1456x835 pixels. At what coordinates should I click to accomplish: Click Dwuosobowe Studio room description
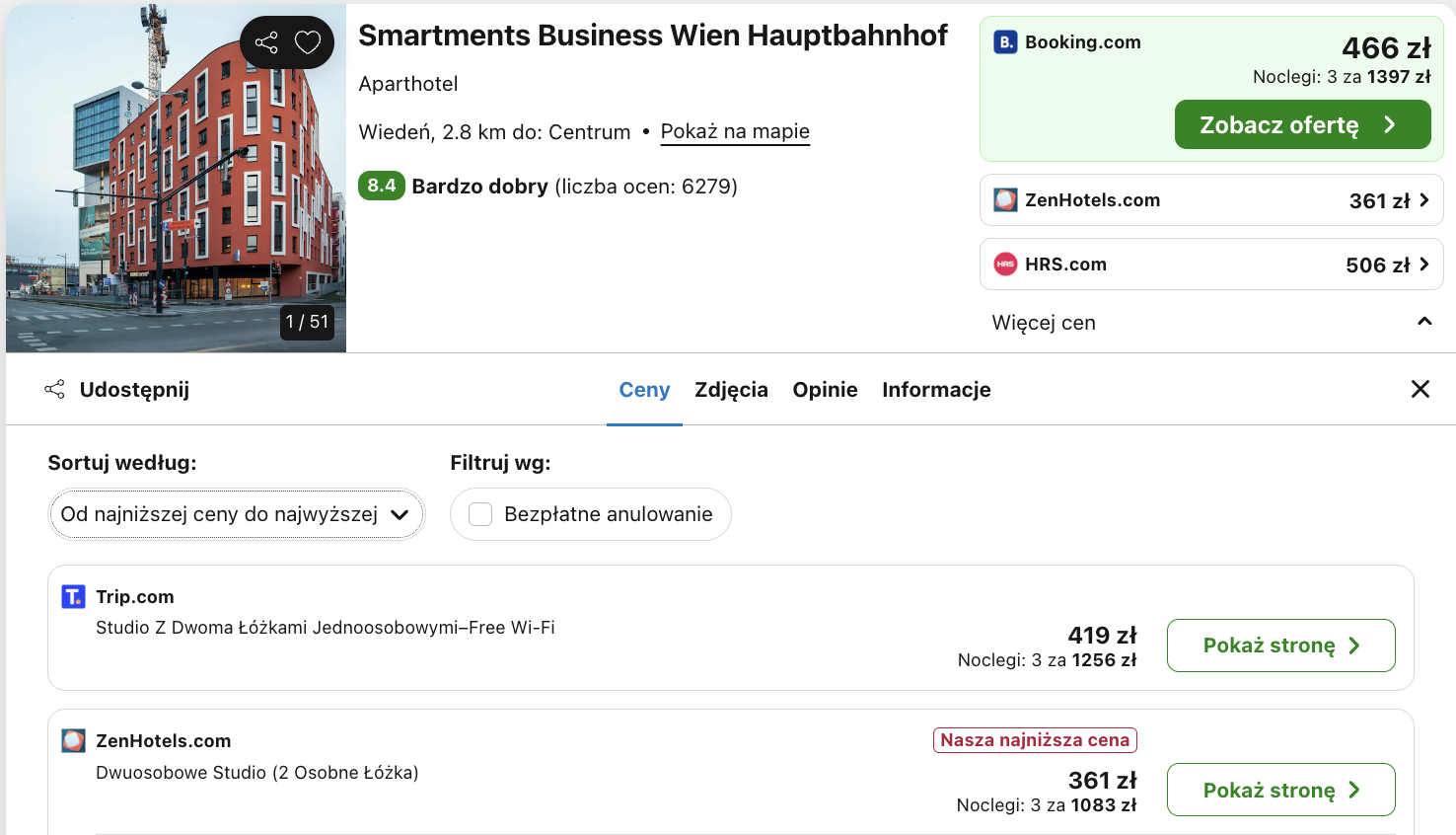pos(257,773)
